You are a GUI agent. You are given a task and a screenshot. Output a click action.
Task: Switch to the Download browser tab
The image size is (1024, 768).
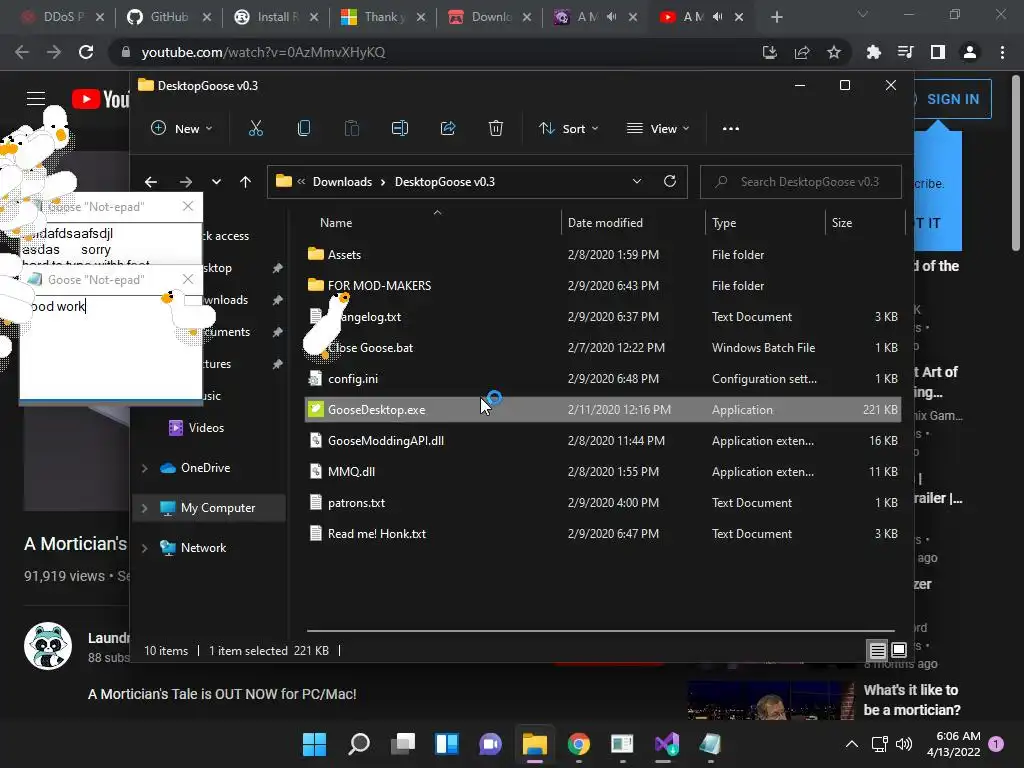coord(491,17)
